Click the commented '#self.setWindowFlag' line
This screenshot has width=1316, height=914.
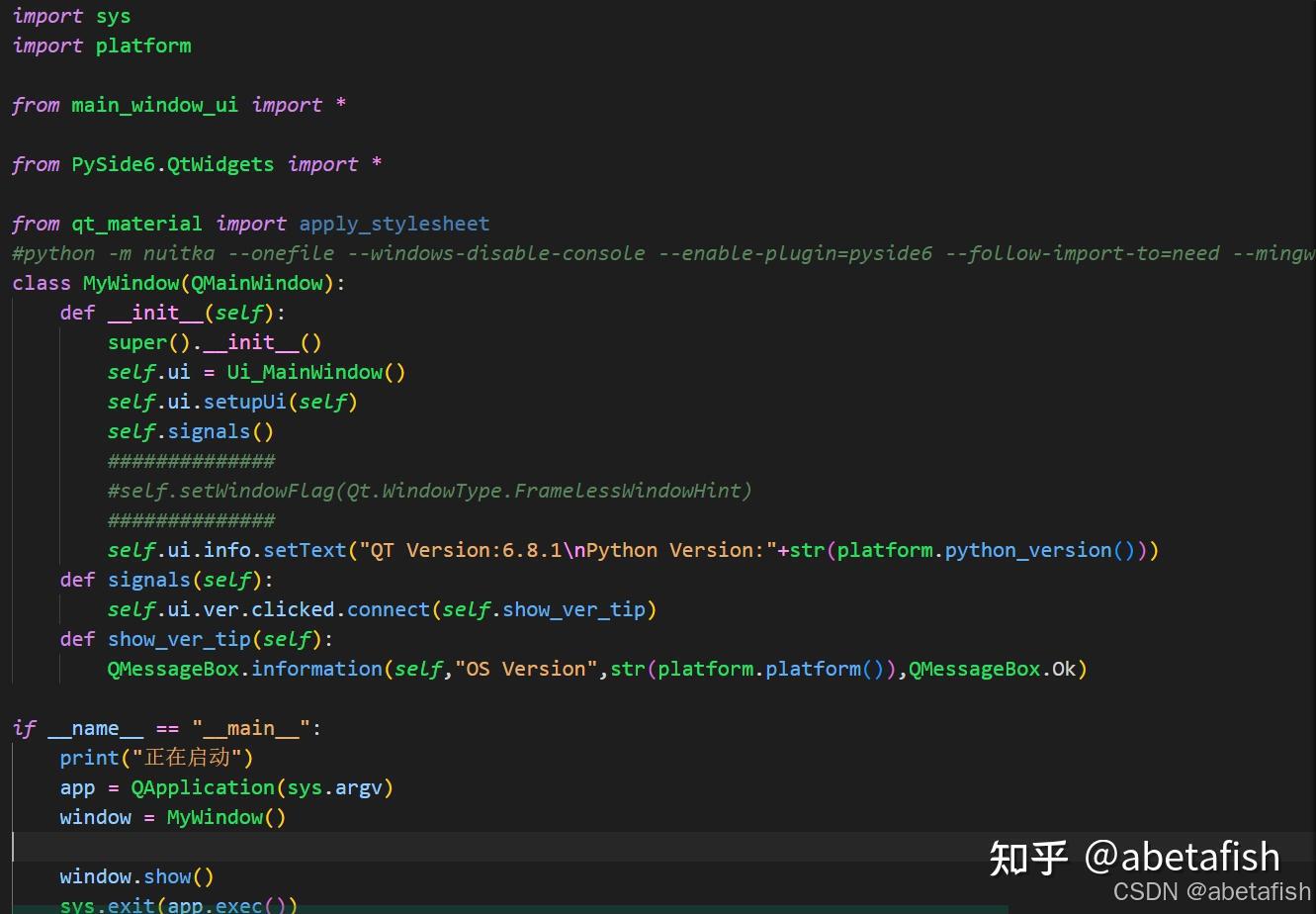[430, 491]
